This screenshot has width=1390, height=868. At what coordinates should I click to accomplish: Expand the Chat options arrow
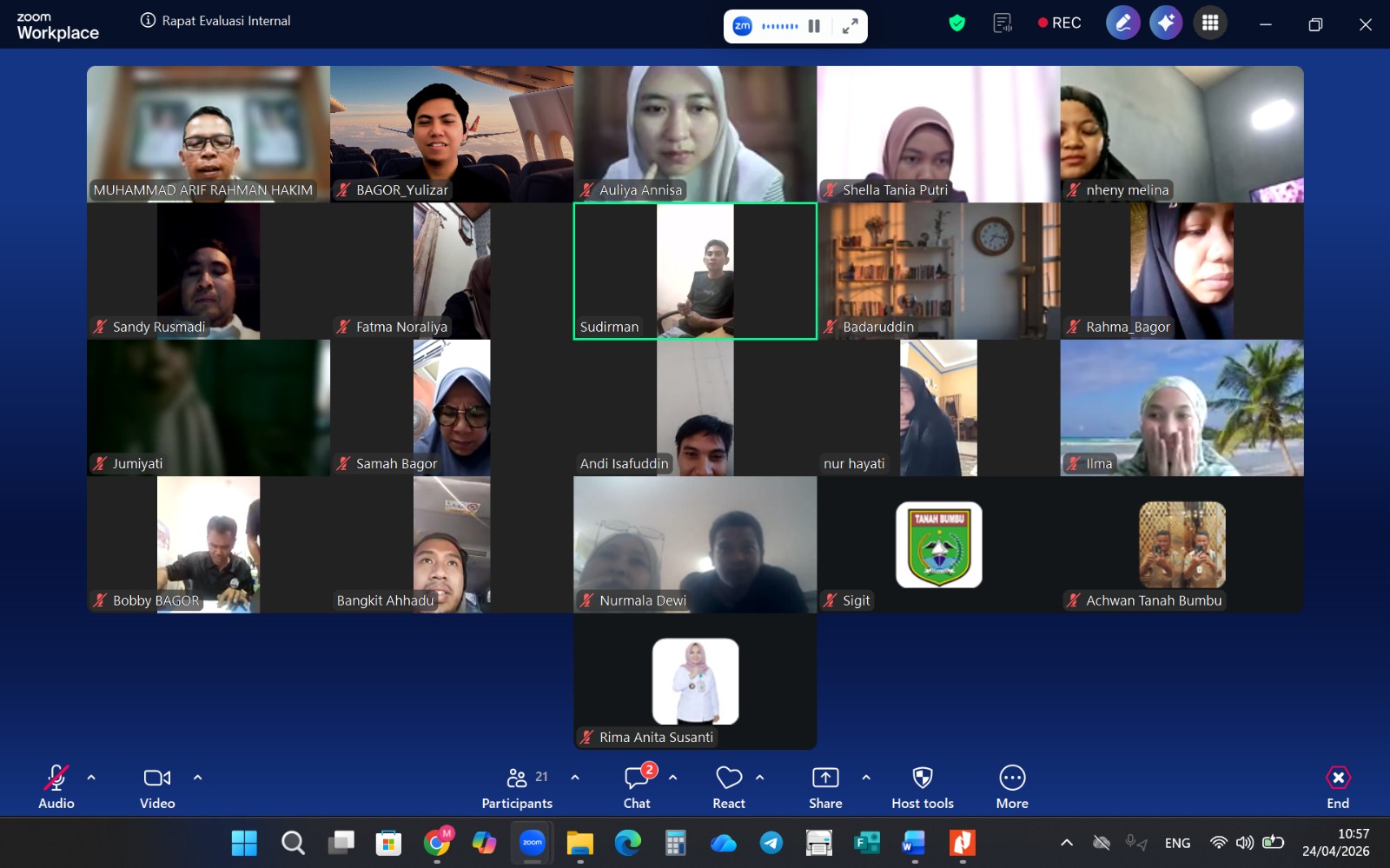point(672,778)
